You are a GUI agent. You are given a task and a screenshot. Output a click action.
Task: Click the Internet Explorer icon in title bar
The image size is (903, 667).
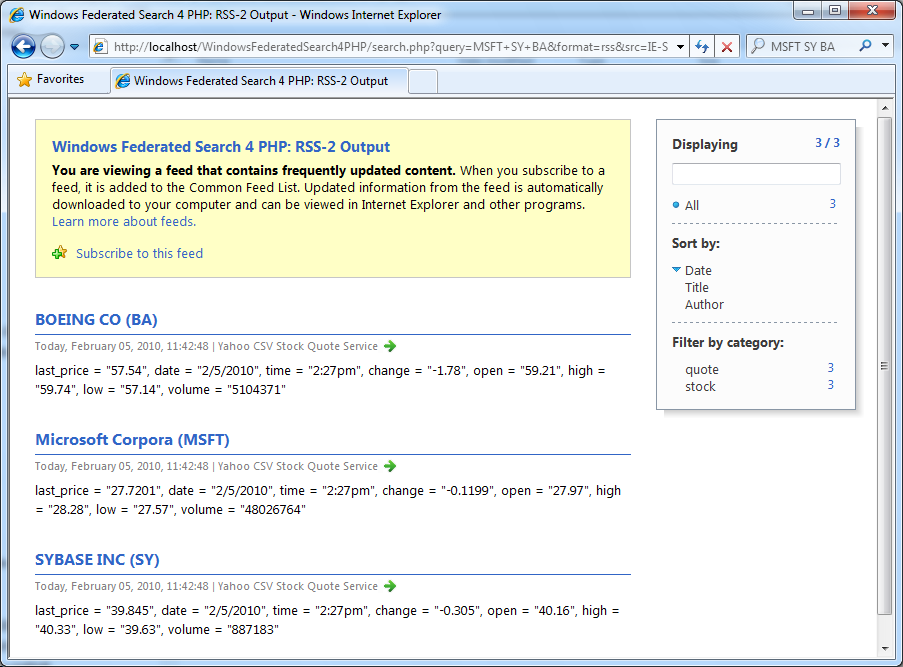[x=17, y=14]
